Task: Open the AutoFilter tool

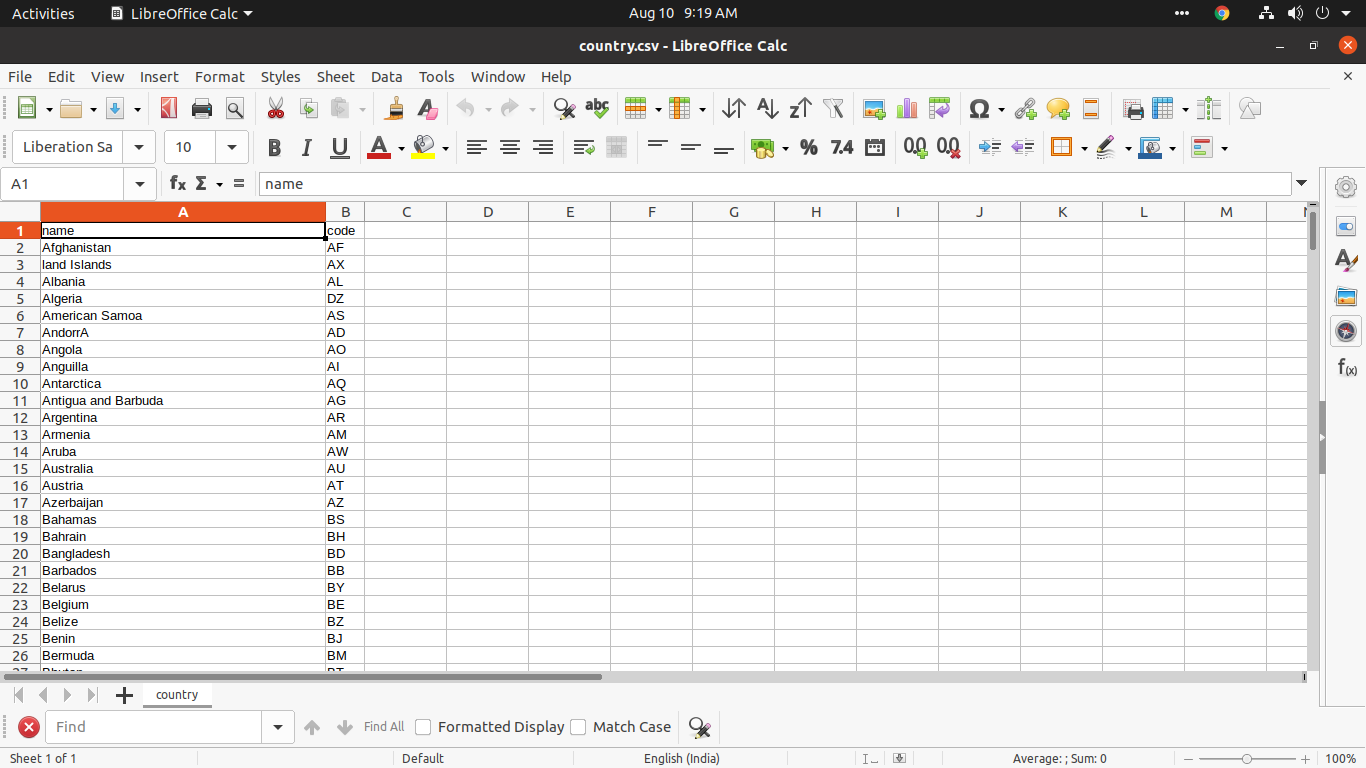Action: 833,108
